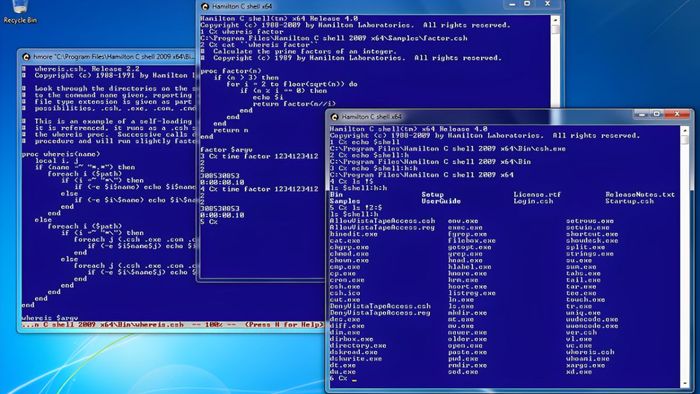
Task: Click the 'du.exe' file name
Action: pyautogui.click(x=342, y=372)
